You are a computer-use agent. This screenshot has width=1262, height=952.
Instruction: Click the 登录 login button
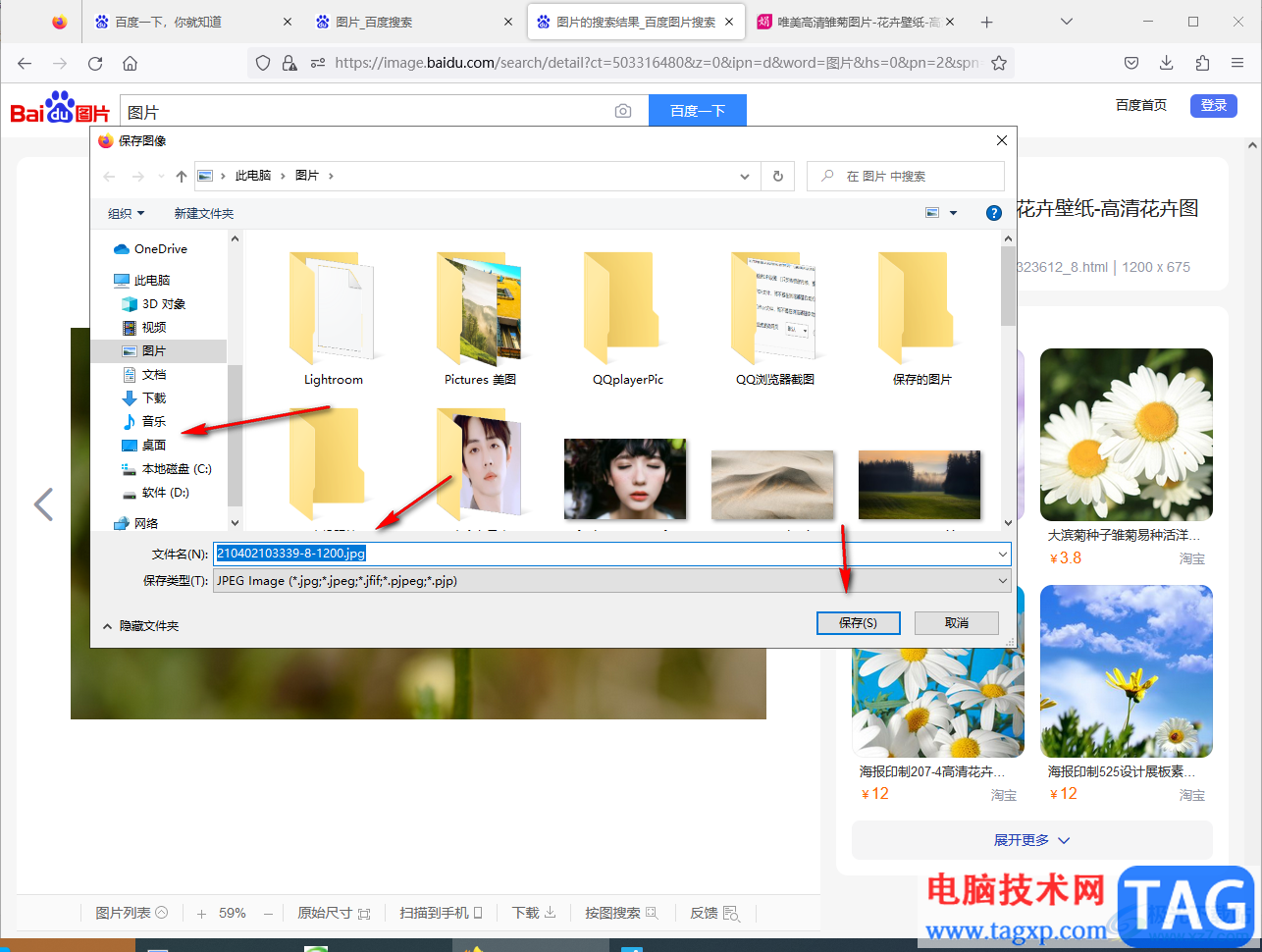click(1214, 105)
